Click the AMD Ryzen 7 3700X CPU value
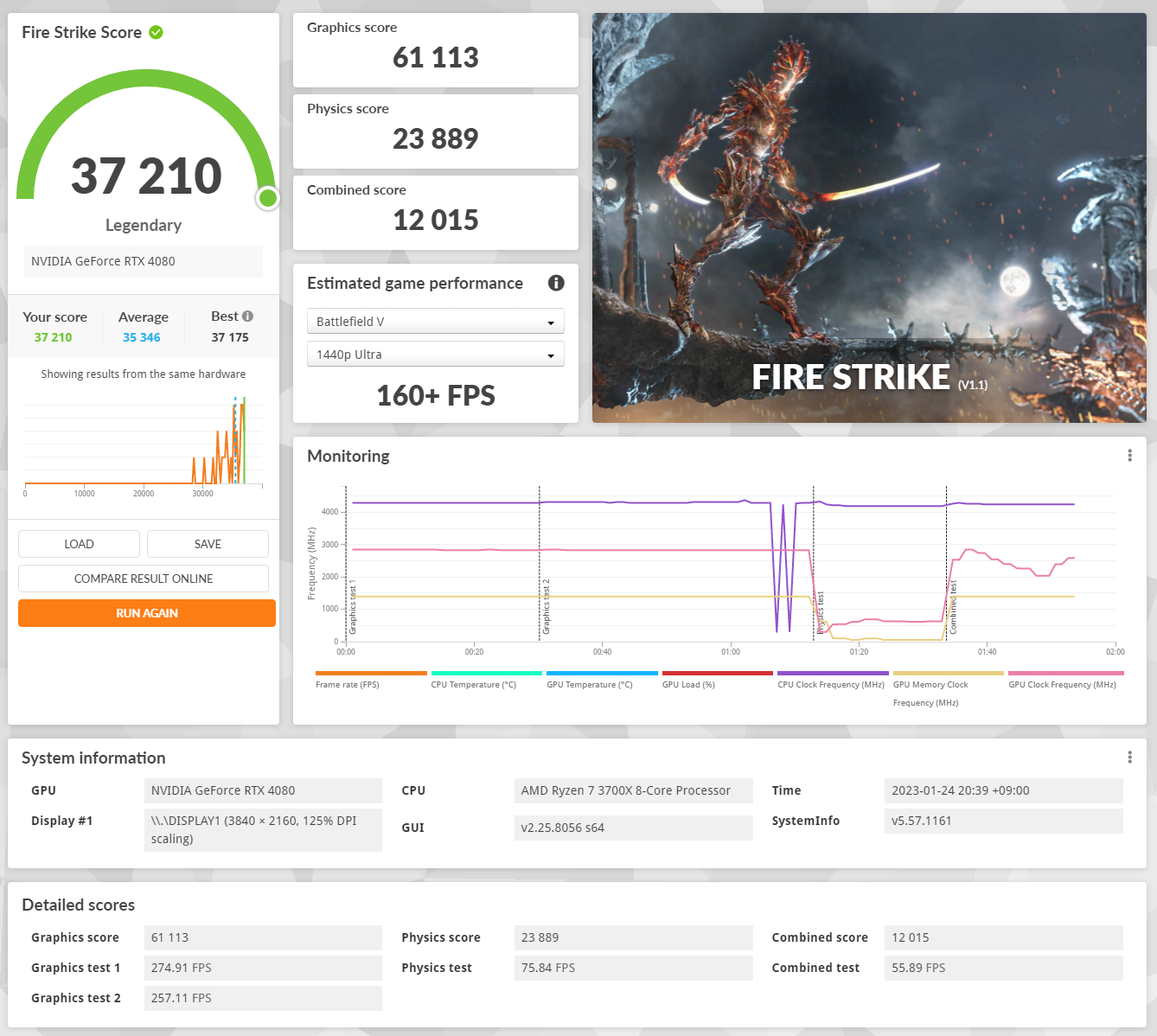The width and height of the screenshot is (1157, 1036). [634, 790]
